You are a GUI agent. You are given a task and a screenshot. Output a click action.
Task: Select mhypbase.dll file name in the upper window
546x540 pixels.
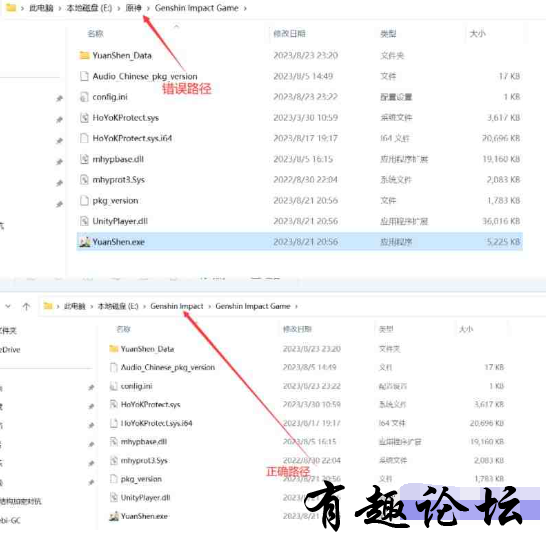118,159
